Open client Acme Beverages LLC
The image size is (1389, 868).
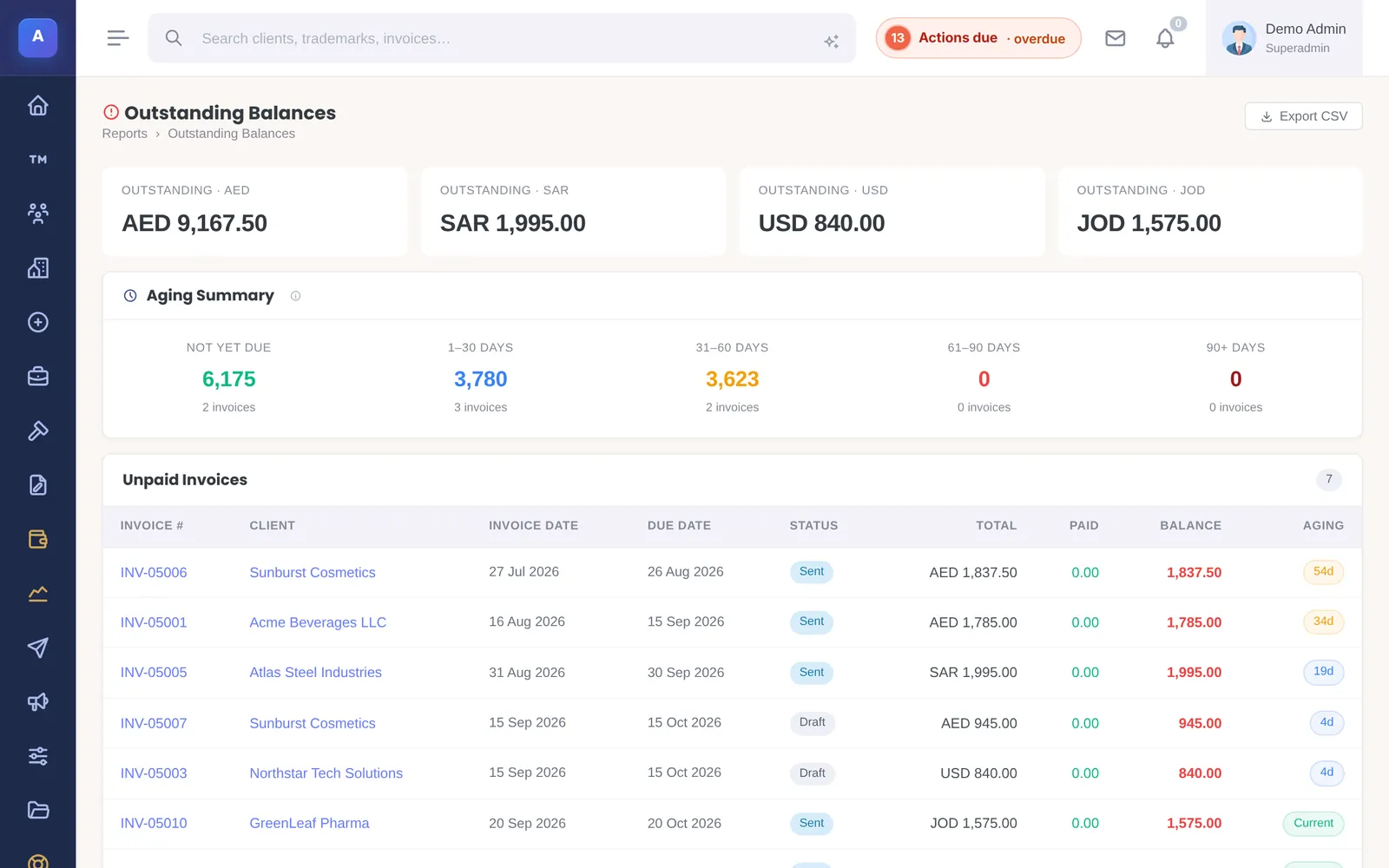pyautogui.click(x=318, y=622)
